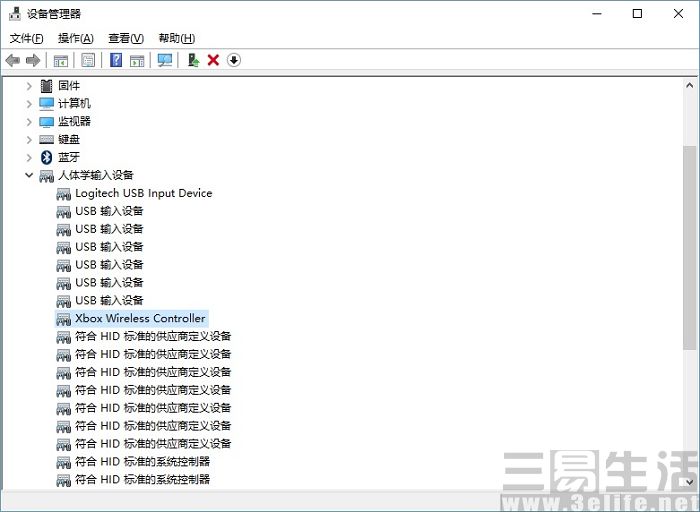Select the 计算机 tree label

[74, 104]
